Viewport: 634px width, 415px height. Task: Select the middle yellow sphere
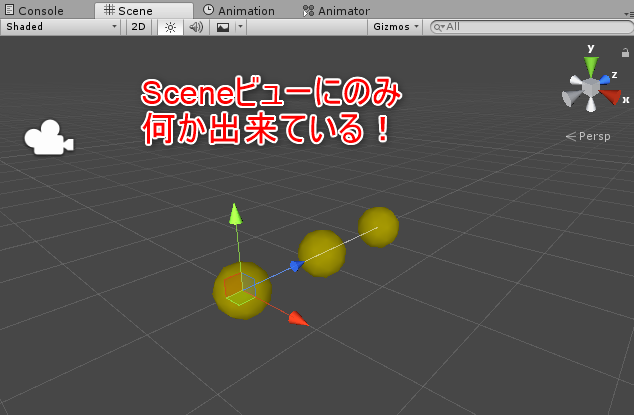click(x=322, y=254)
